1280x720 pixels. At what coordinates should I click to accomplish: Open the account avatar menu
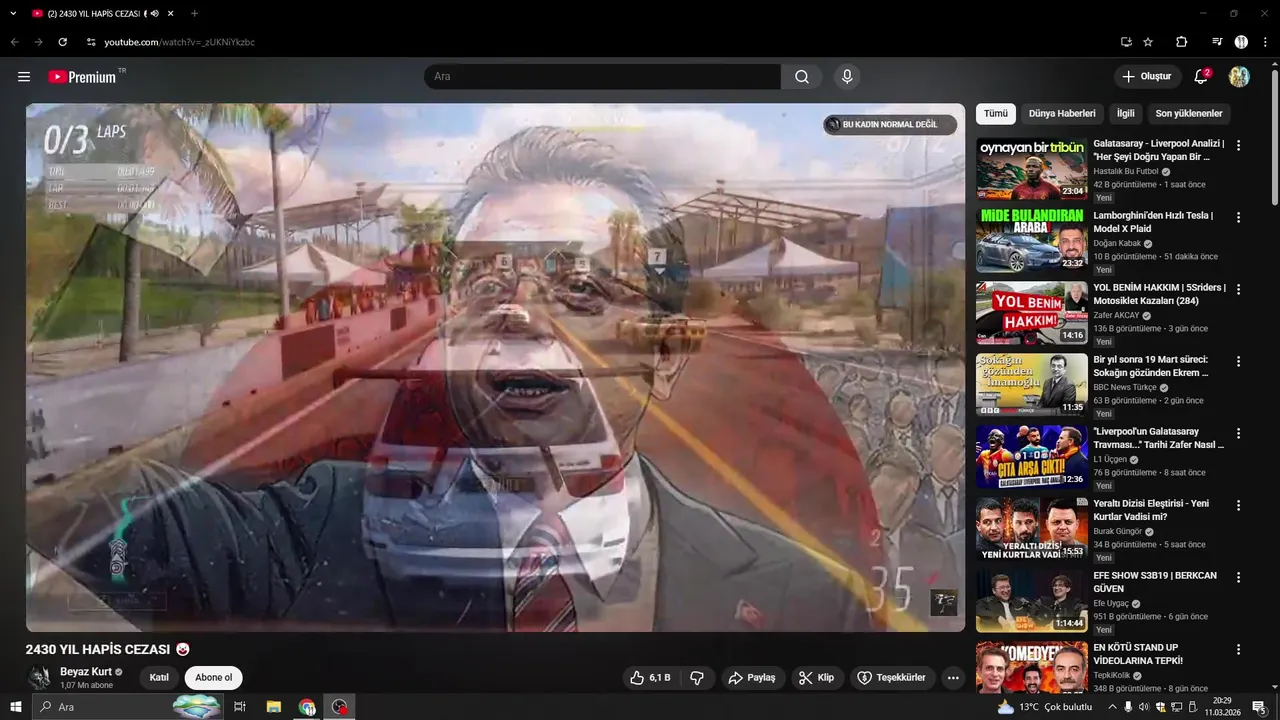coord(1239,77)
